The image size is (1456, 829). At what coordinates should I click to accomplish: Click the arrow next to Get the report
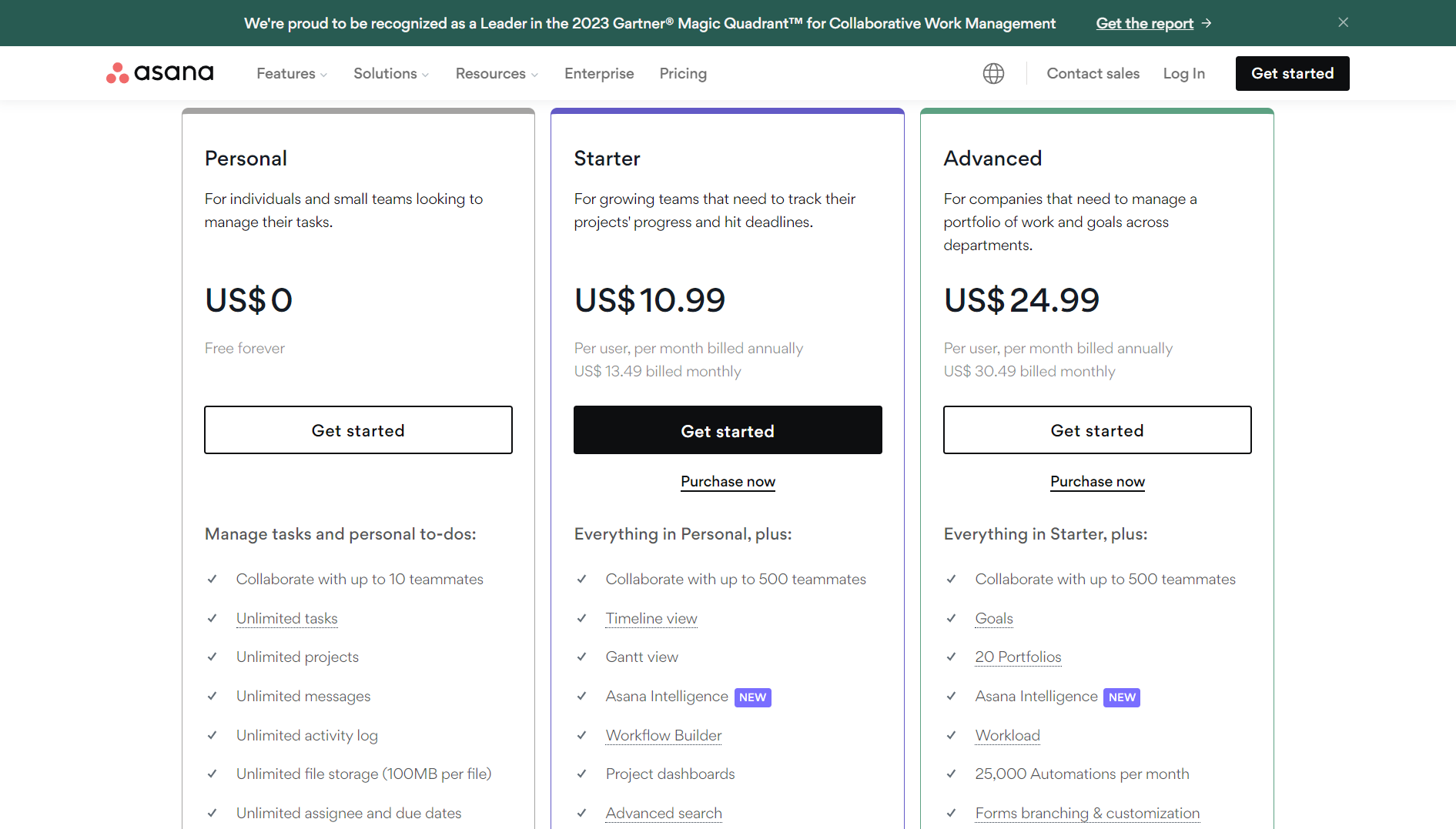(1207, 23)
